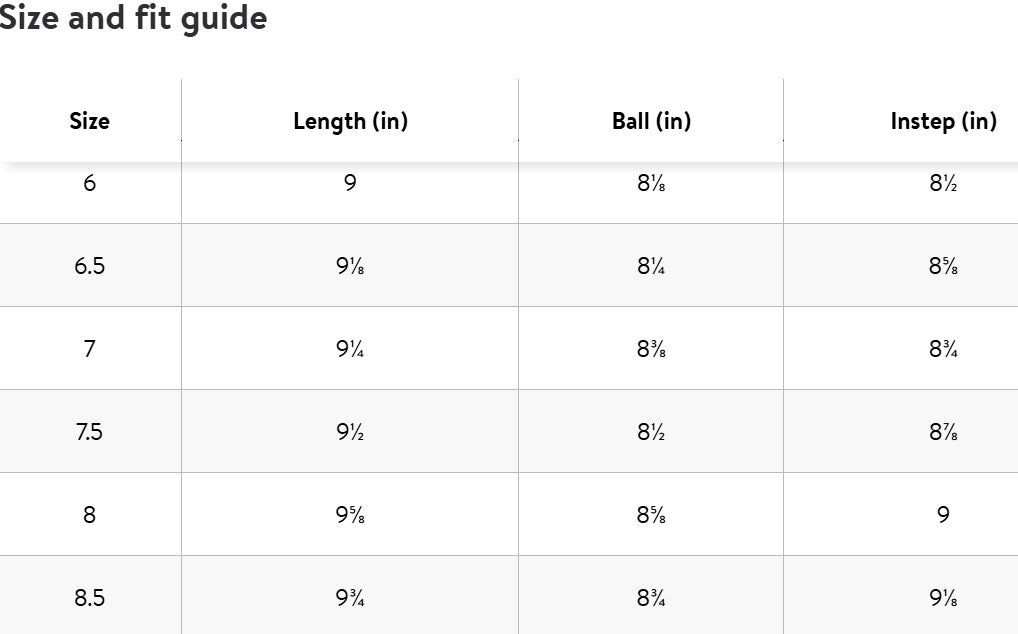Image resolution: width=1018 pixels, height=634 pixels.
Task: Click instep value 9 for size 8
Action: [943, 515]
